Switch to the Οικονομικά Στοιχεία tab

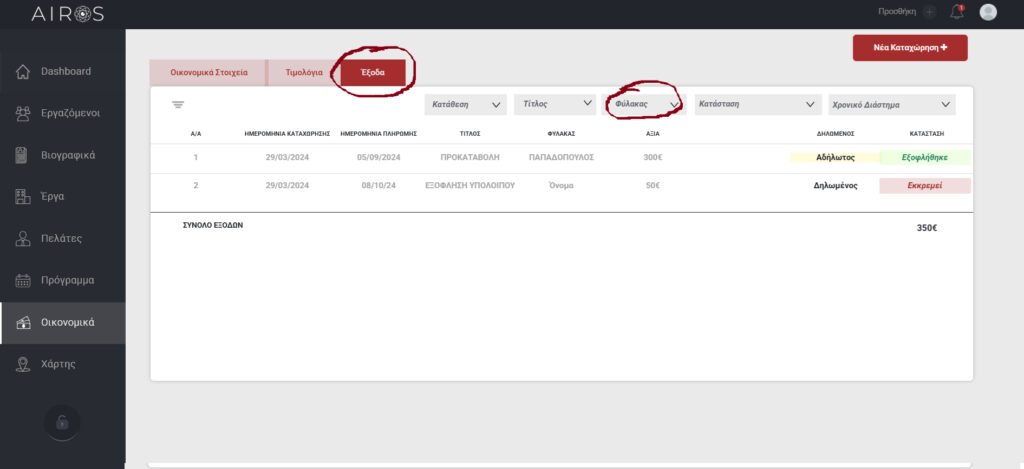coord(208,72)
